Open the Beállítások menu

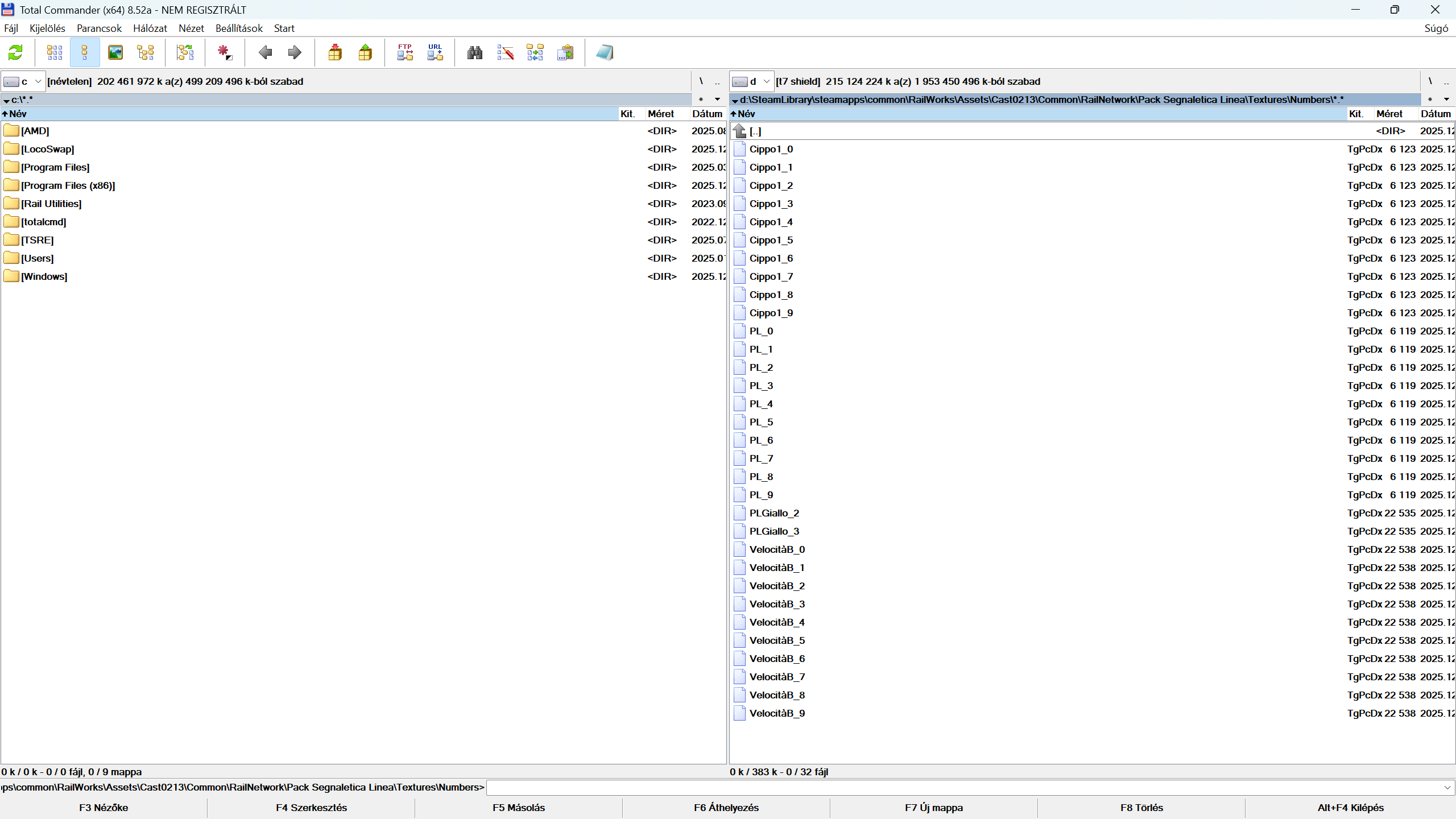tap(239, 28)
